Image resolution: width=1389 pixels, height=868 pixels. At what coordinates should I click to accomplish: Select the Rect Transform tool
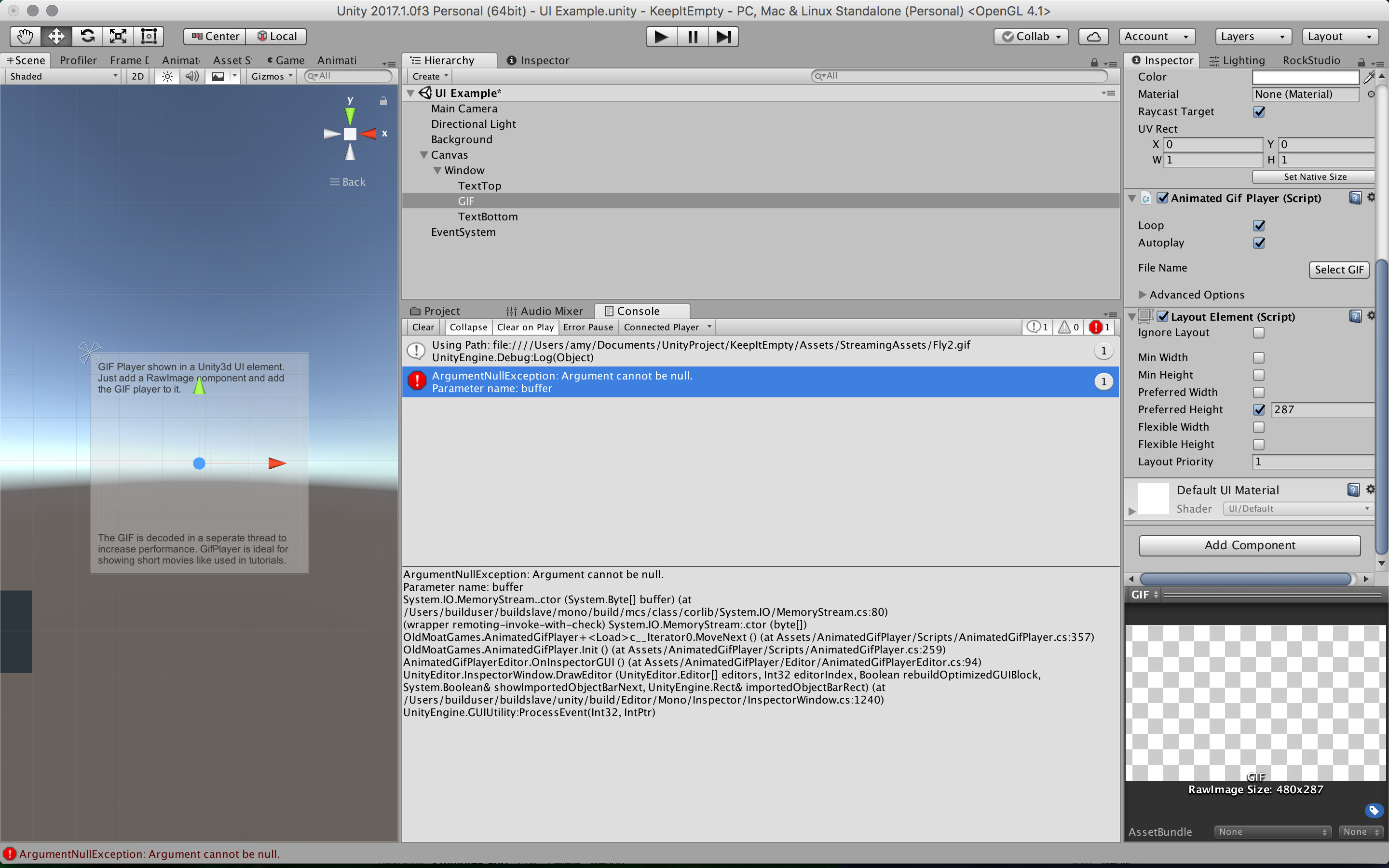point(149,36)
